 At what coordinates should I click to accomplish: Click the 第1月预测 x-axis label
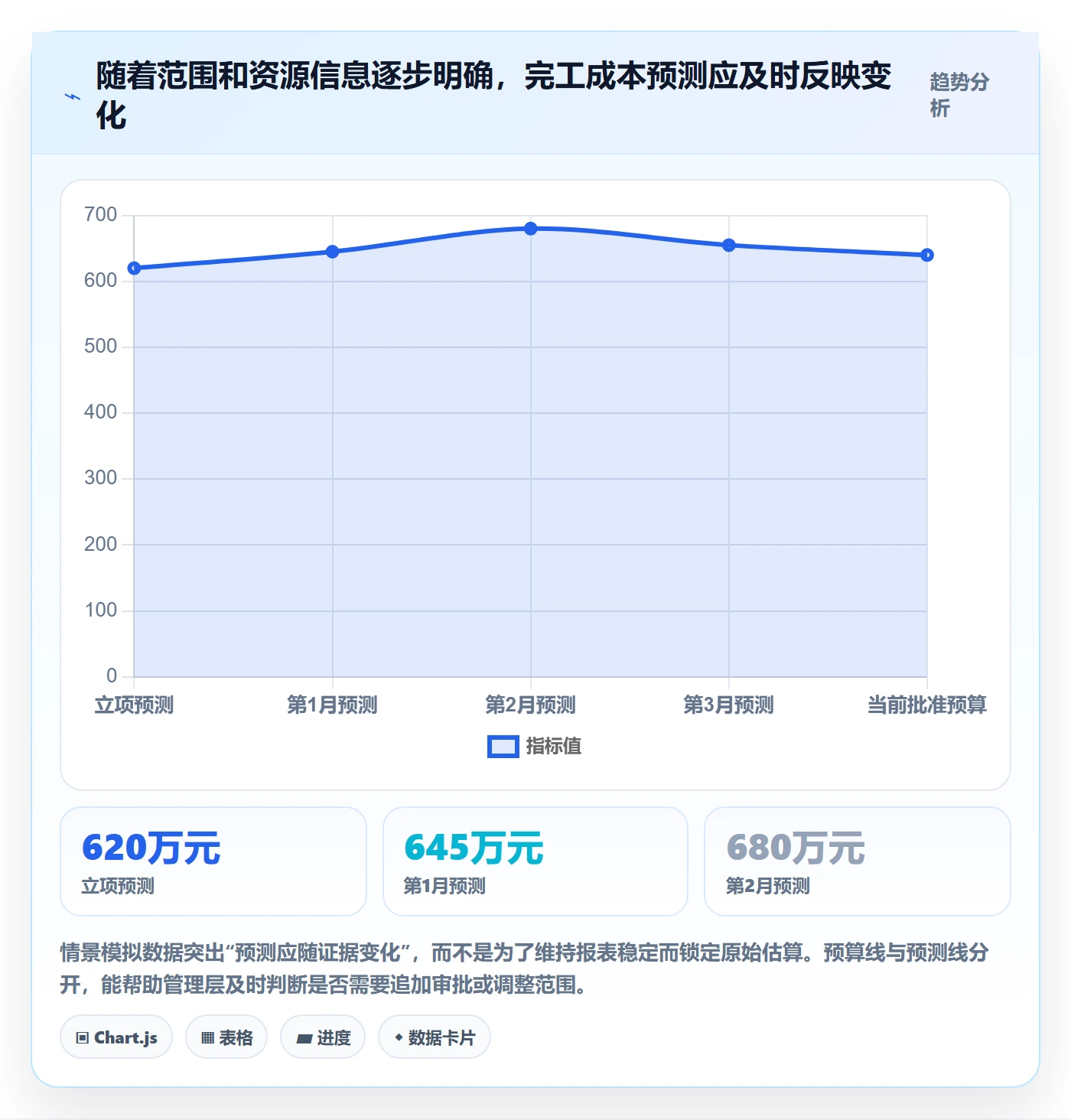pos(333,705)
